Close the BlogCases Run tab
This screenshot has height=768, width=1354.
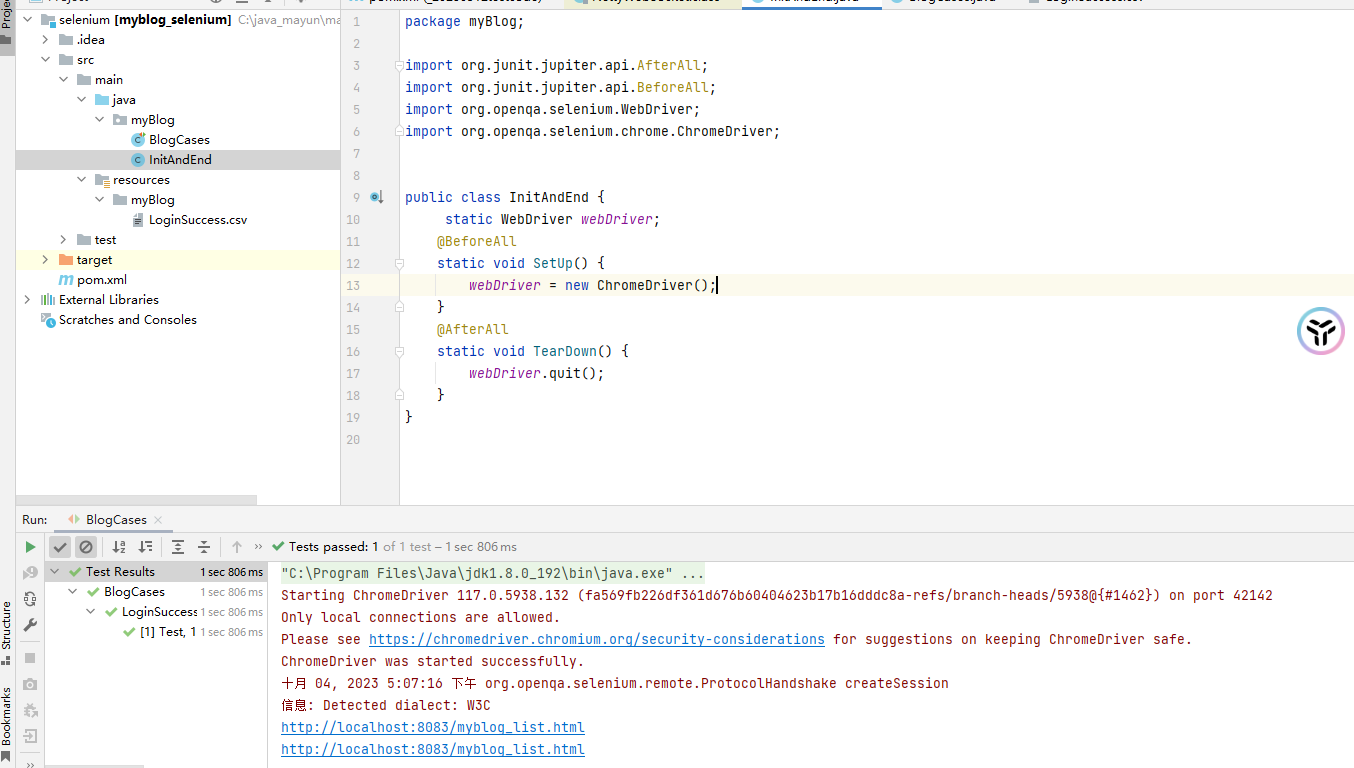158,520
